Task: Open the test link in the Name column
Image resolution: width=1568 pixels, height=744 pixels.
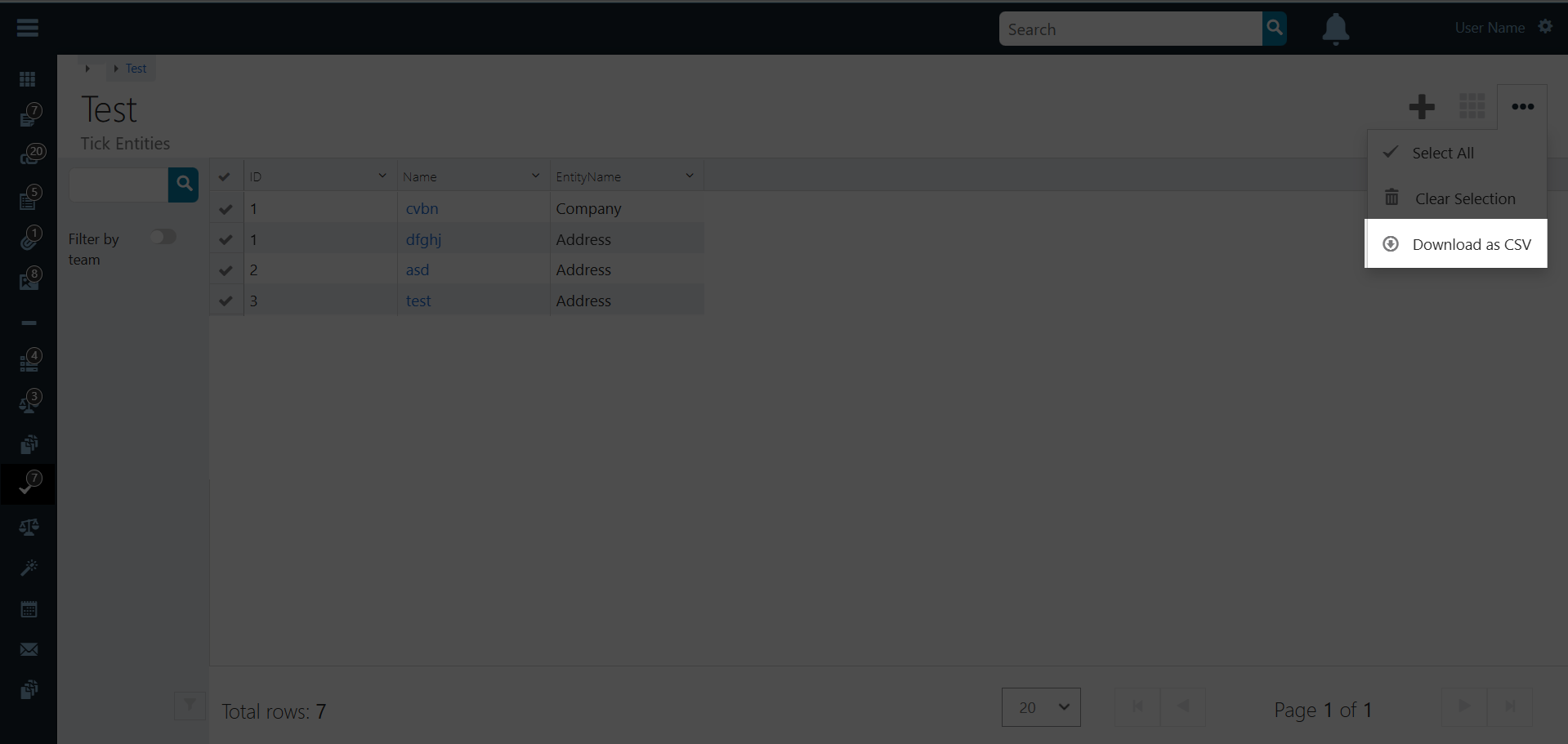Action: point(418,300)
